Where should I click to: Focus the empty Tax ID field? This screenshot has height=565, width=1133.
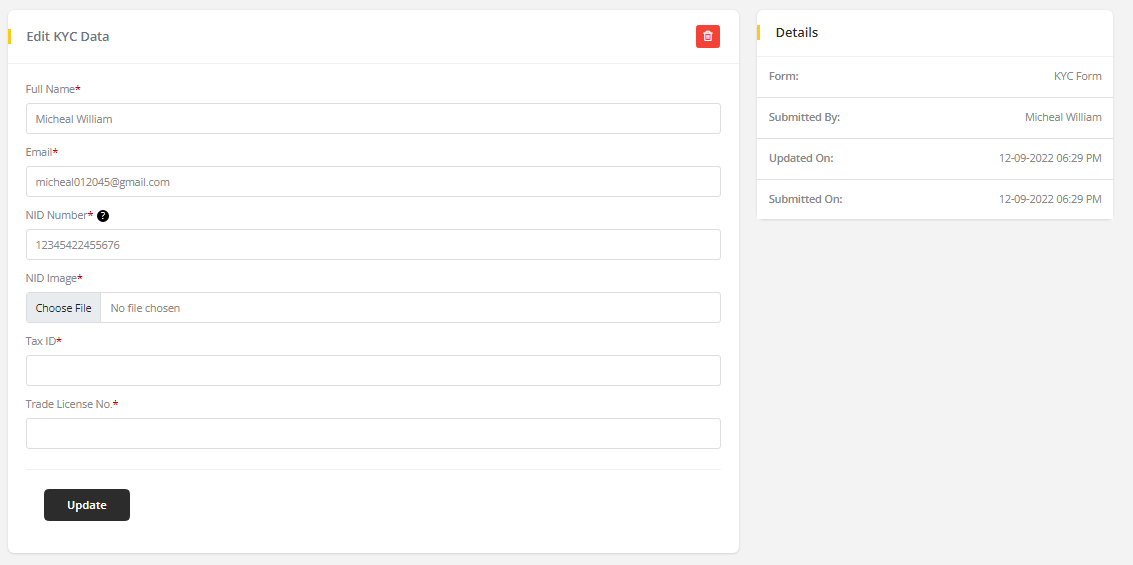click(373, 371)
